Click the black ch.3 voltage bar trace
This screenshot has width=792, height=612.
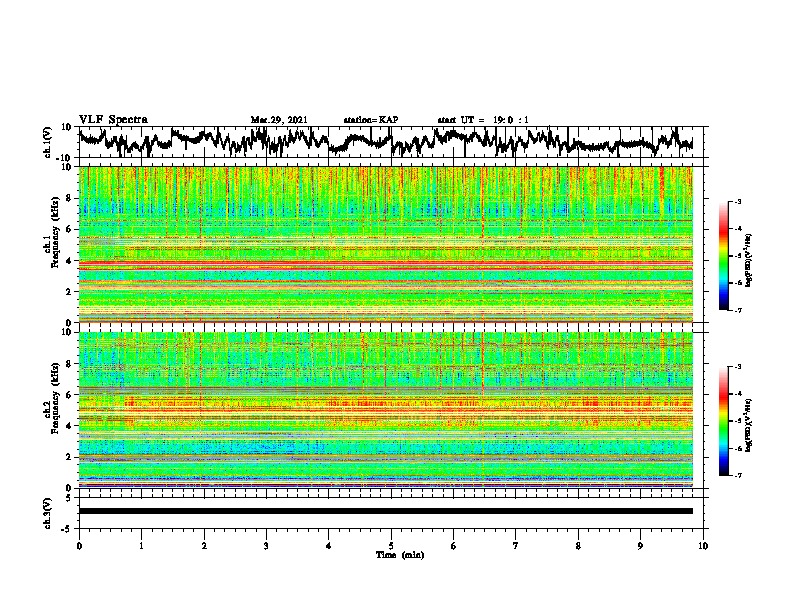click(385, 511)
